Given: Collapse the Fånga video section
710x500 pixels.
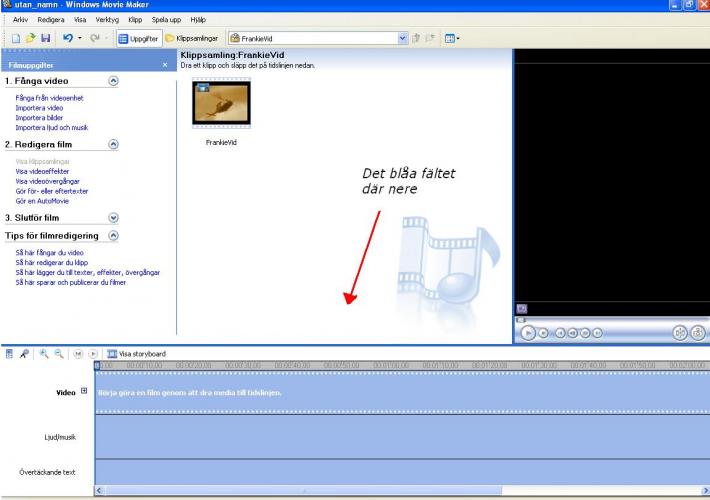Looking at the screenshot, I should coord(113,79).
